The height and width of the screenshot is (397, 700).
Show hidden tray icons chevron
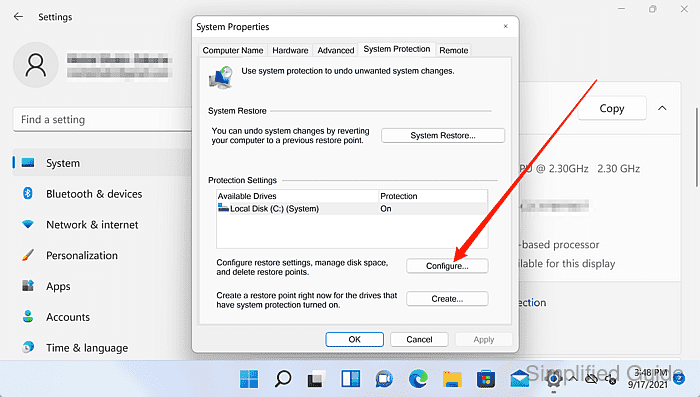tap(573, 379)
